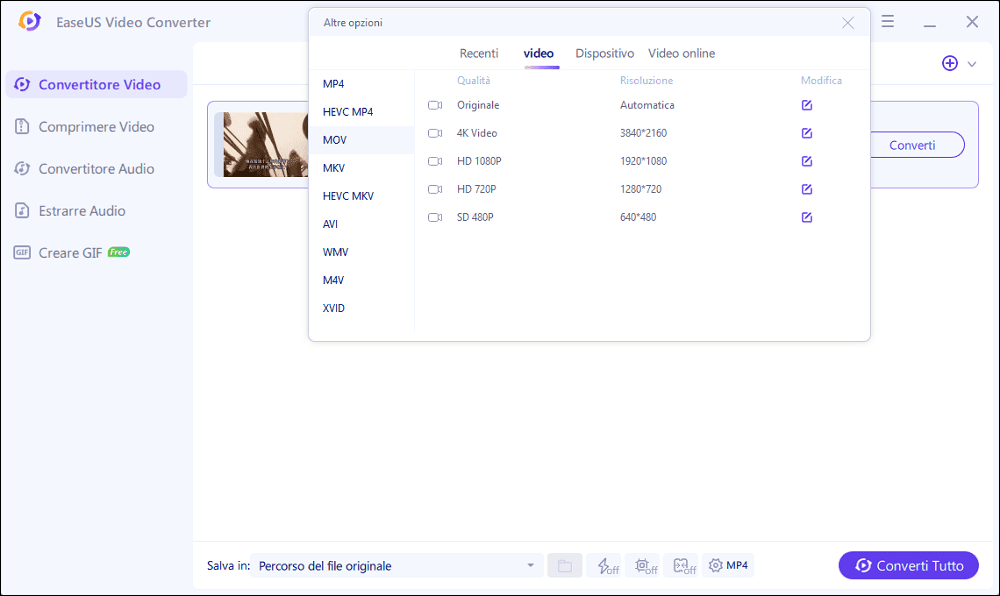Image resolution: width=1000 pixels, height=596 pixels.
Task: Choose the SD 480P quality option
Action: pyautogui.click(x=475, y=217)
